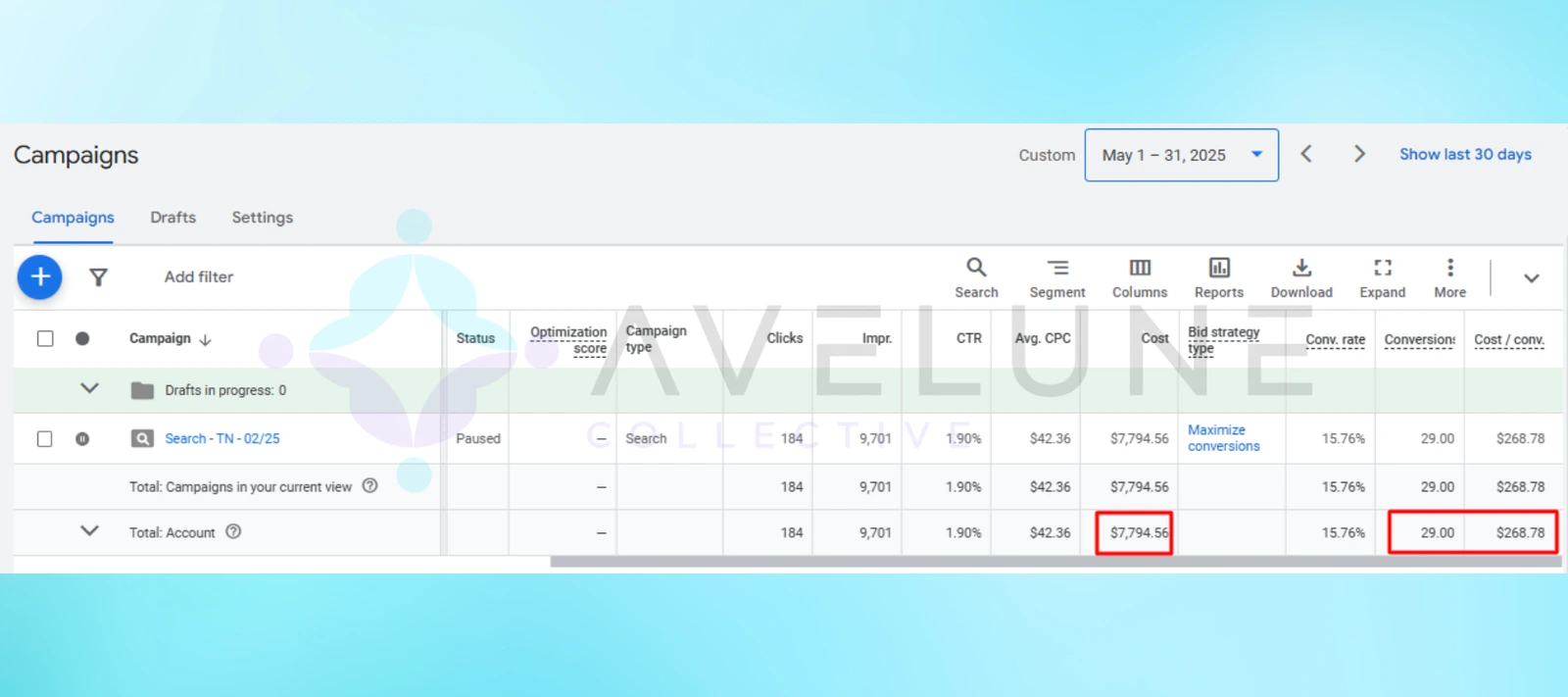Click 29.00 conversions in Search - TN row
1568x697 pixels.
point(1438,439)
